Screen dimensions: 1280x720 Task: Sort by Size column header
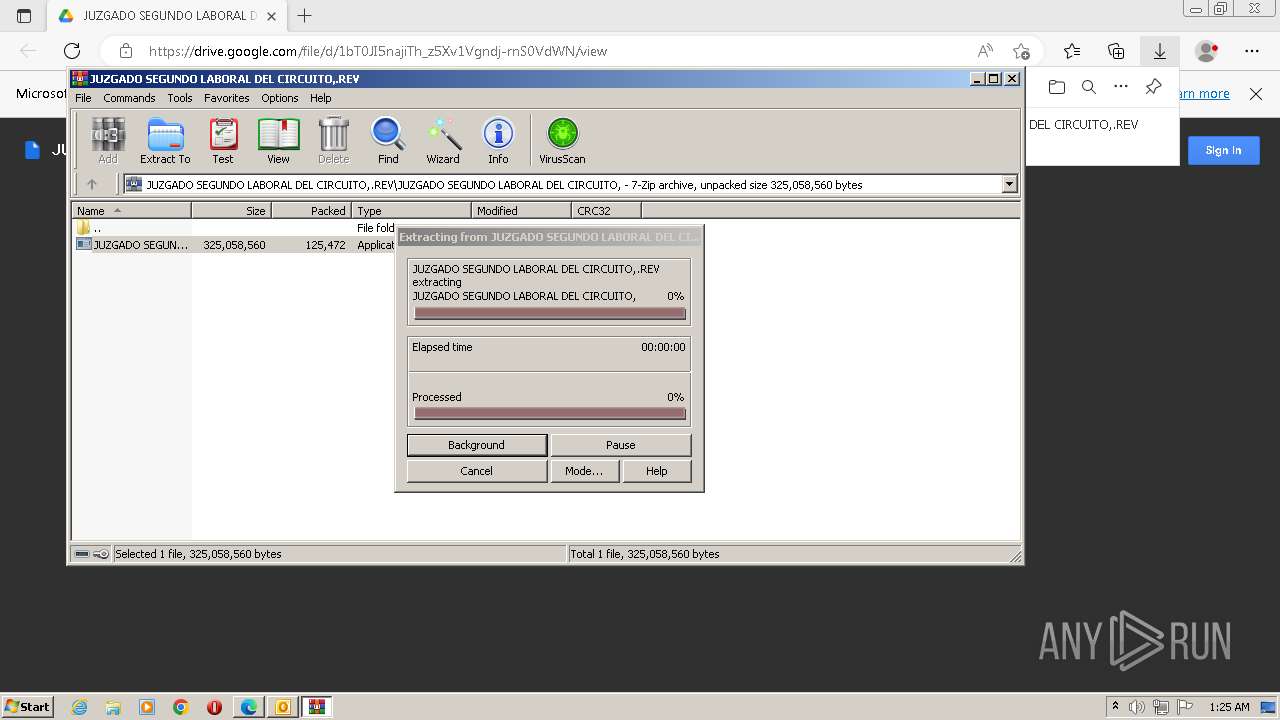[231, 211]
